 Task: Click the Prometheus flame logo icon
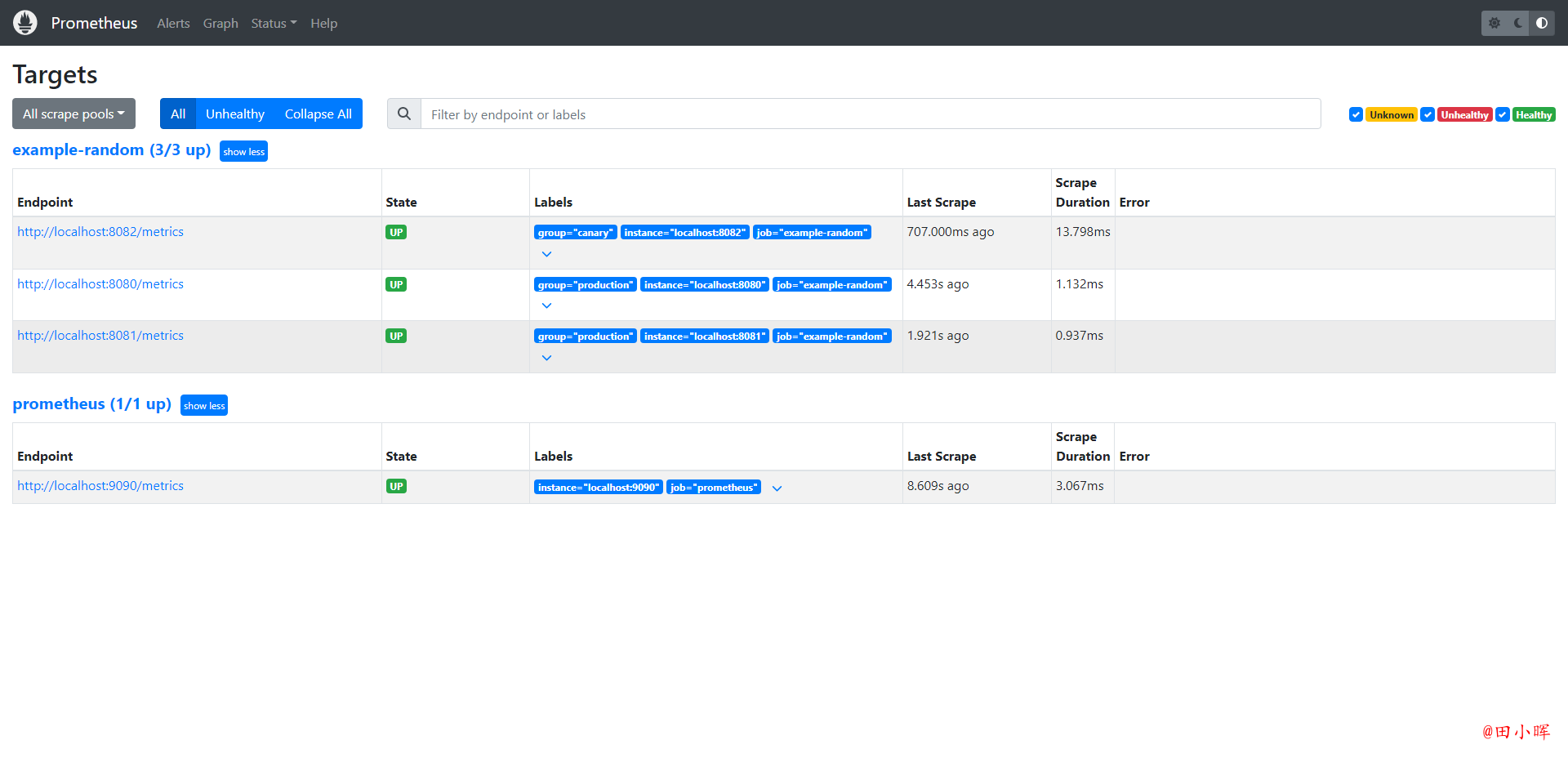coord(25,23)
